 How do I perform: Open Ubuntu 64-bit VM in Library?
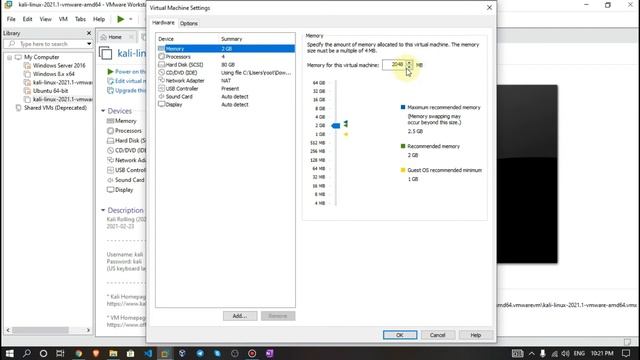point(50,91)
